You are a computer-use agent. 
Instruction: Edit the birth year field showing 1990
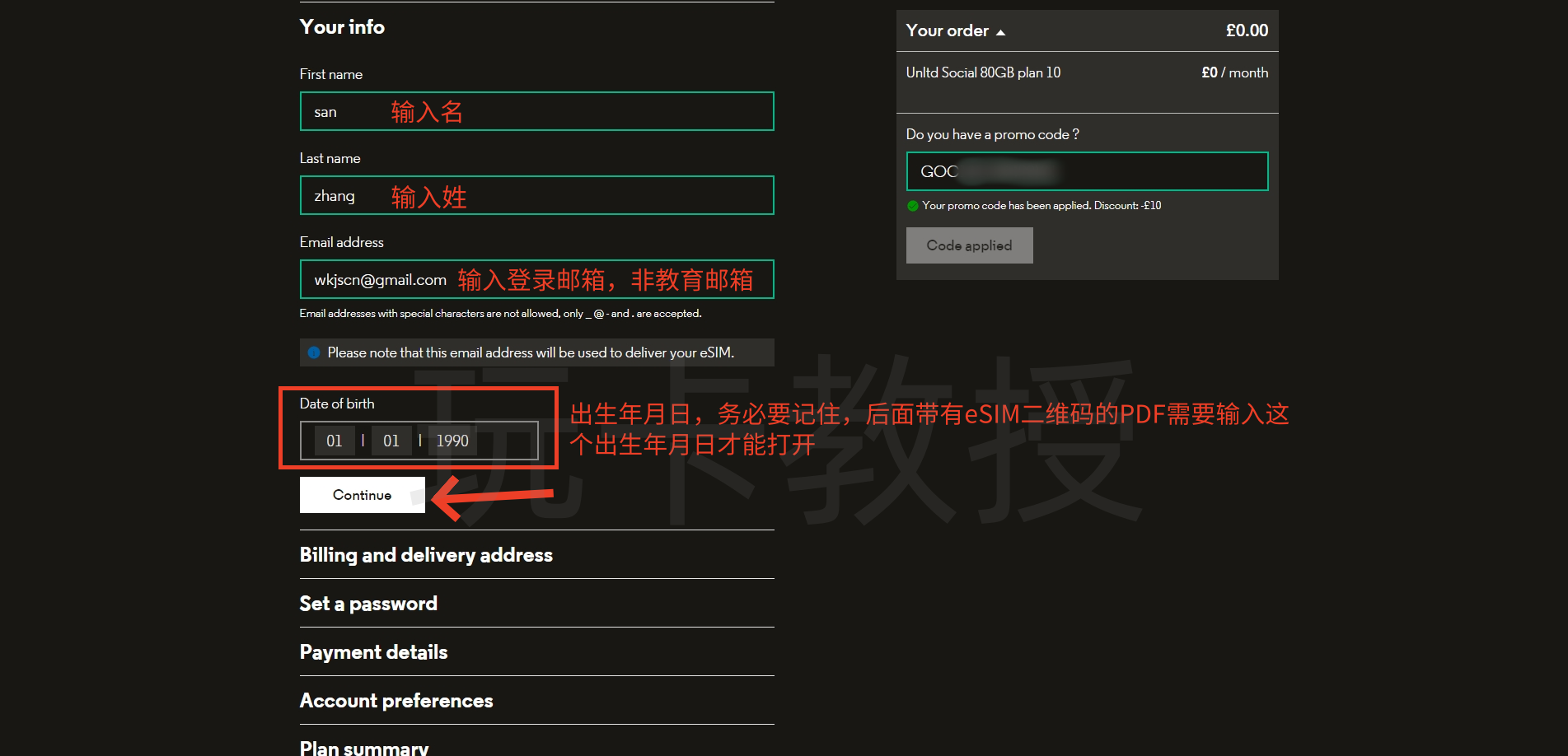pos(452,441)
